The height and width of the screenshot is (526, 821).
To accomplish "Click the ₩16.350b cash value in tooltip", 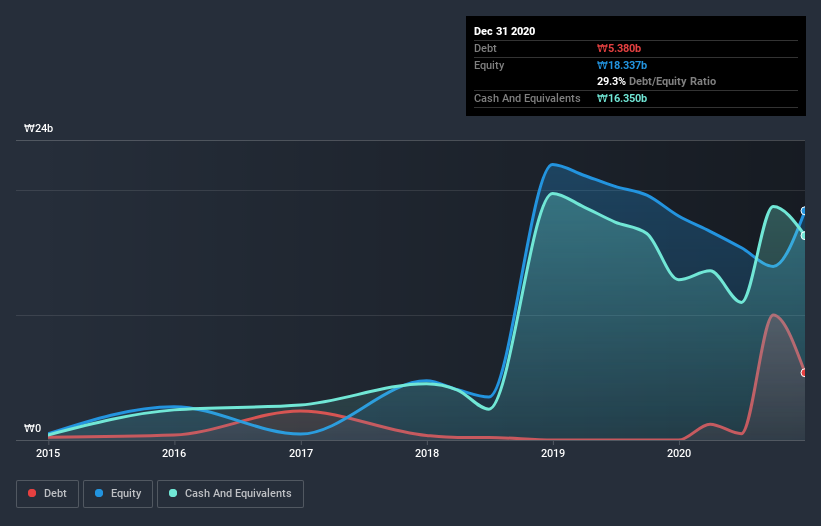I will (622, 98).
